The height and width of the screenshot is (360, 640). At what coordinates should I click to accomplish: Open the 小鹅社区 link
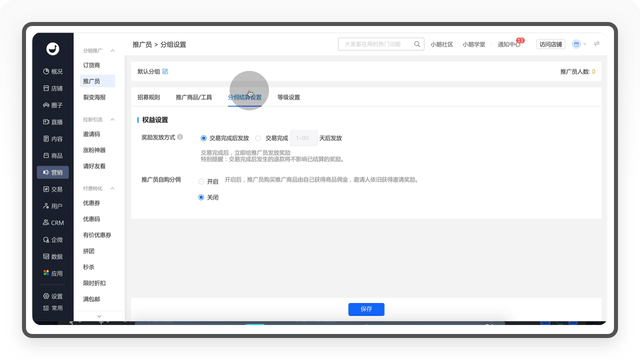(442, 44)
